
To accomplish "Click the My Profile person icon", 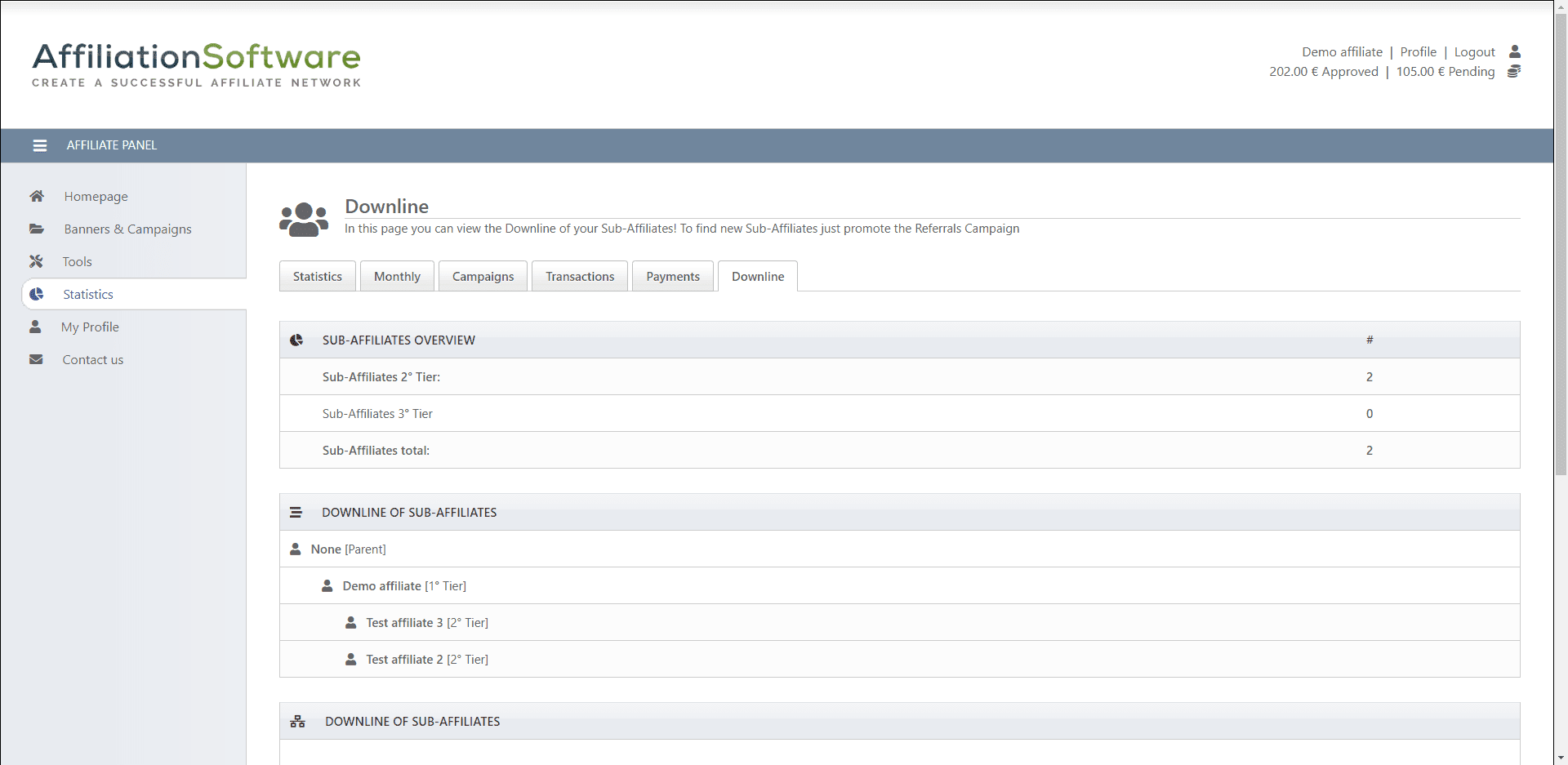I will 35,327.
